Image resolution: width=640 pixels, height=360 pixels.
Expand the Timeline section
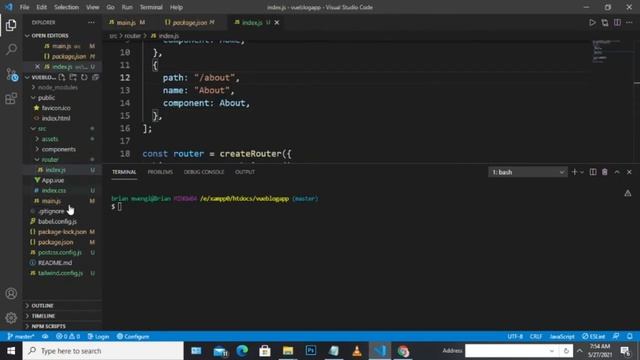tap(43, 316)
